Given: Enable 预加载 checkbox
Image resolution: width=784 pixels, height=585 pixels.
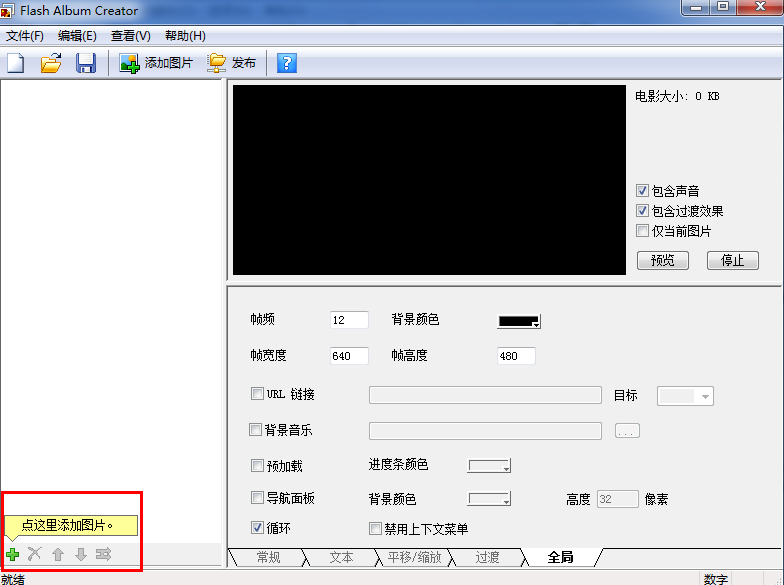Looking at the screenshot, I should (x=257, y=466).
